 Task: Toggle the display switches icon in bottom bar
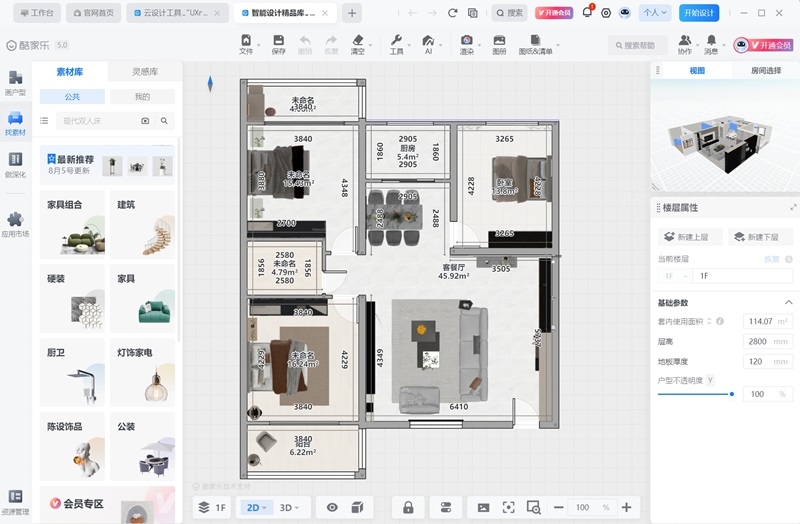point(446,507)
